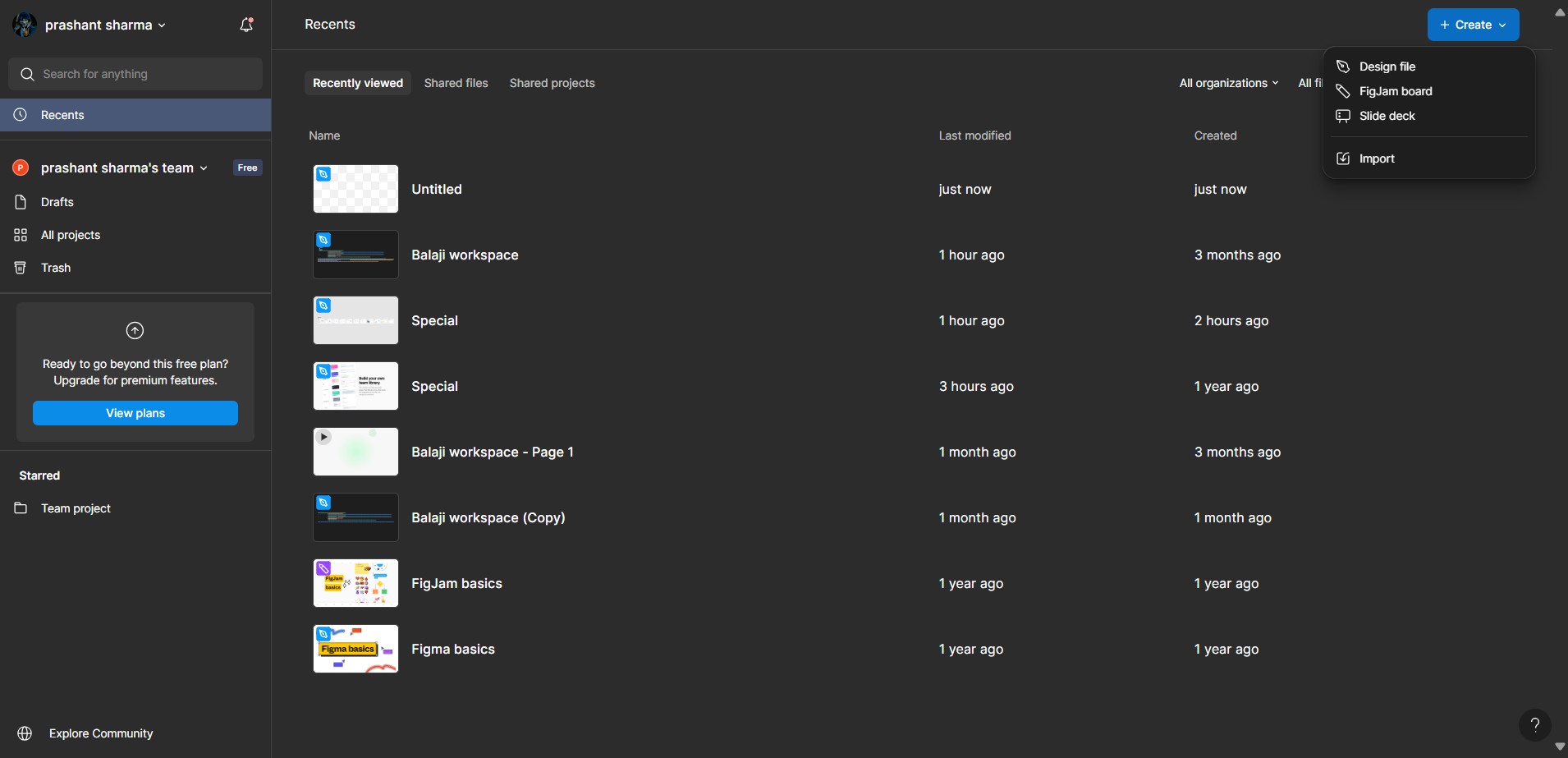Open the notifications bell
This screenshot has height=758, width=1568.
pos(246,25)
